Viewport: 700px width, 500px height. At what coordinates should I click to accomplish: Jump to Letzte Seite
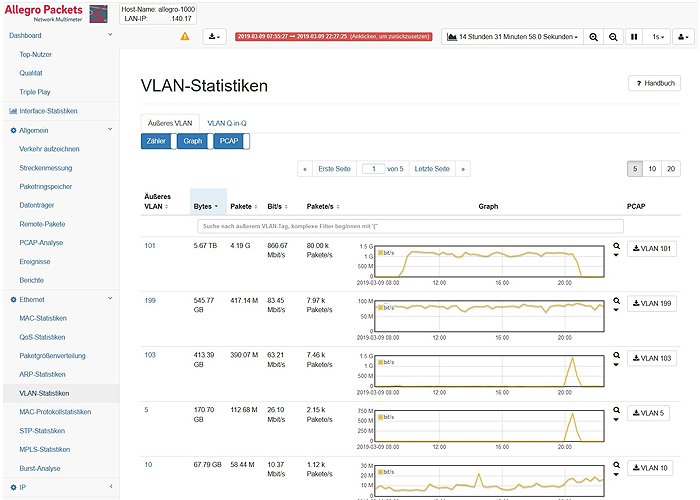pos(432,169)
